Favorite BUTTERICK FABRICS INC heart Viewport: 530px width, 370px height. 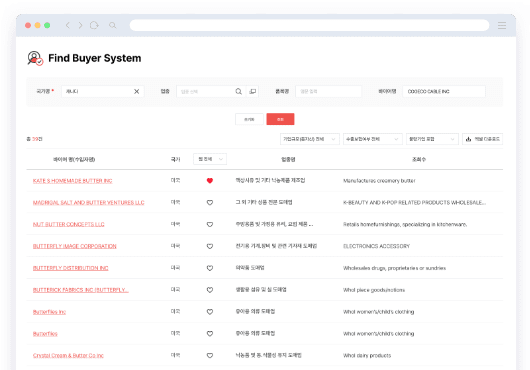[210, 290]
